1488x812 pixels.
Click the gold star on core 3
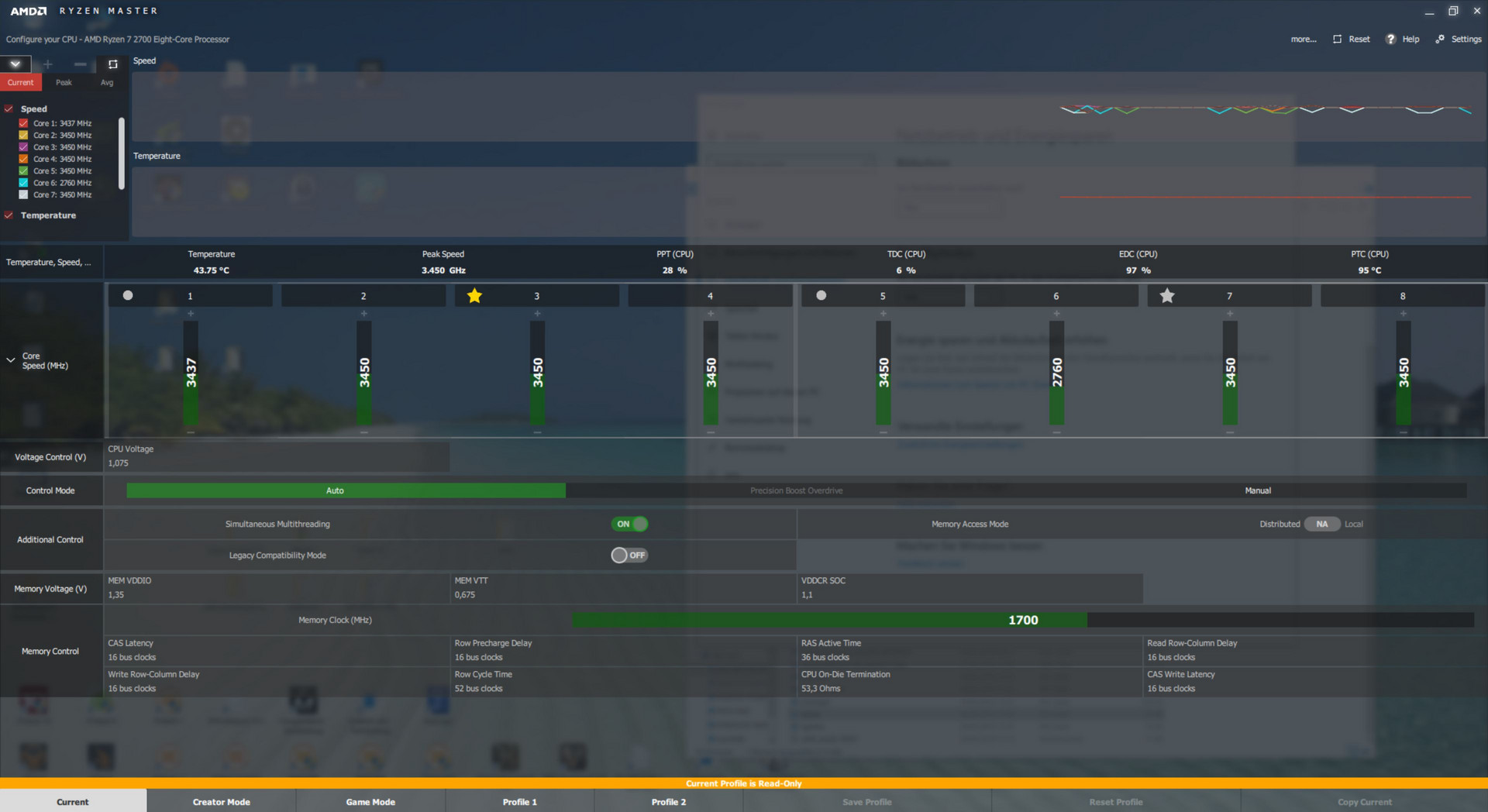coord(475,295)
